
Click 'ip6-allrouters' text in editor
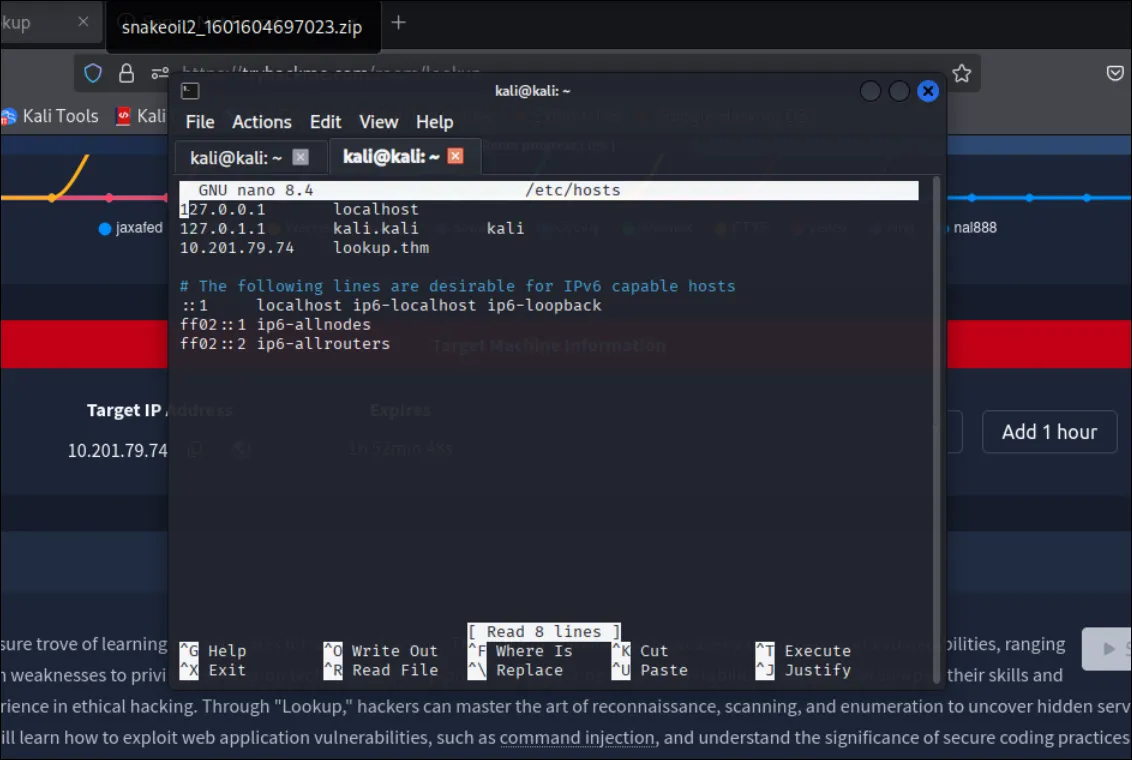[x=323, y=344]
